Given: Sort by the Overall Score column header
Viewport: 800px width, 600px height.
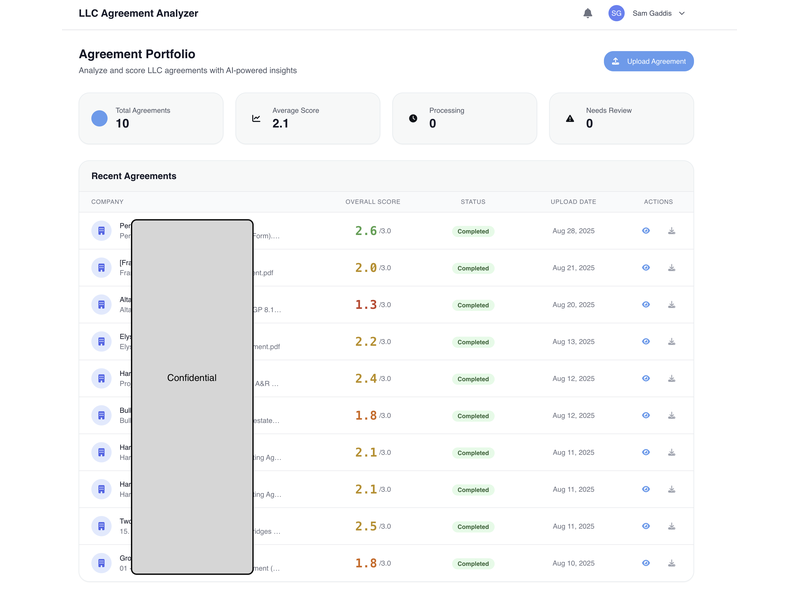Looking at the screenshot, I should 371,201.
